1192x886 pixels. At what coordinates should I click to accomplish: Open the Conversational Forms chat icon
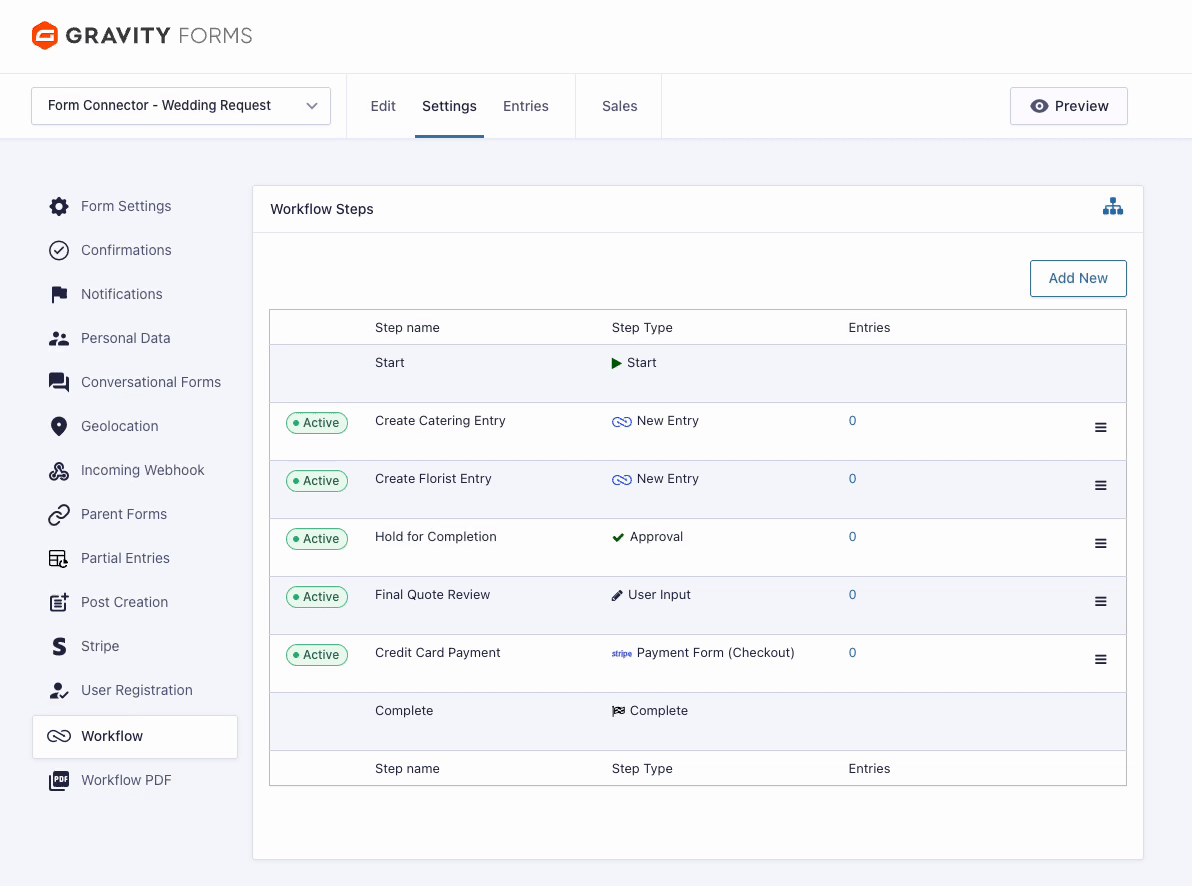tap(59, 383)
